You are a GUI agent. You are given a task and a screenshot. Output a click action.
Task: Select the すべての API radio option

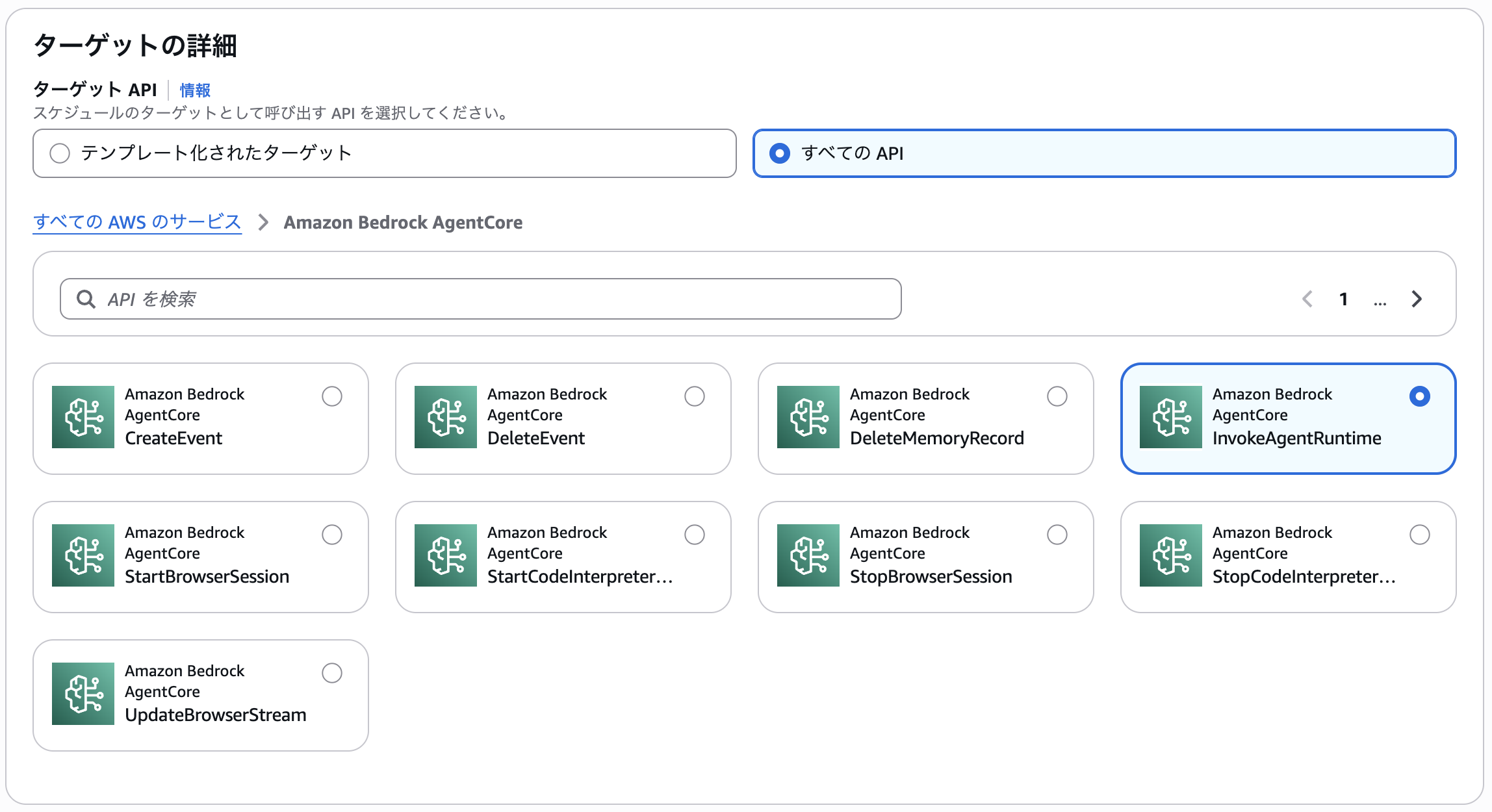click(x=780, y=153)
